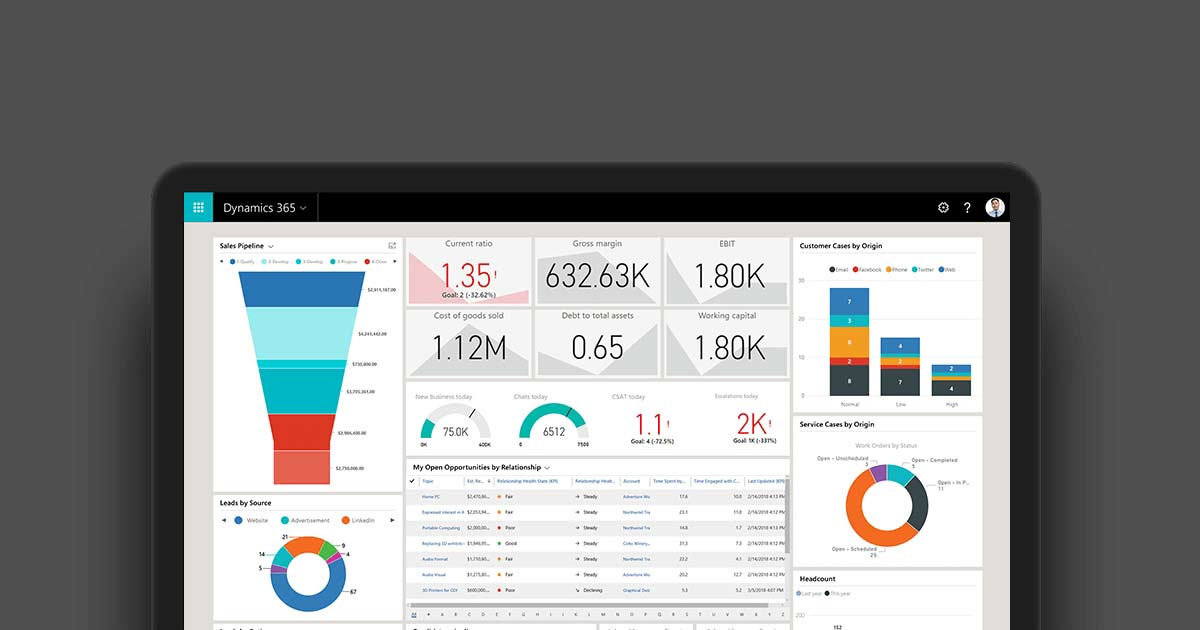Toggle the Email series in Customer Cases legend
The image size is (1200, 630).
838,270
